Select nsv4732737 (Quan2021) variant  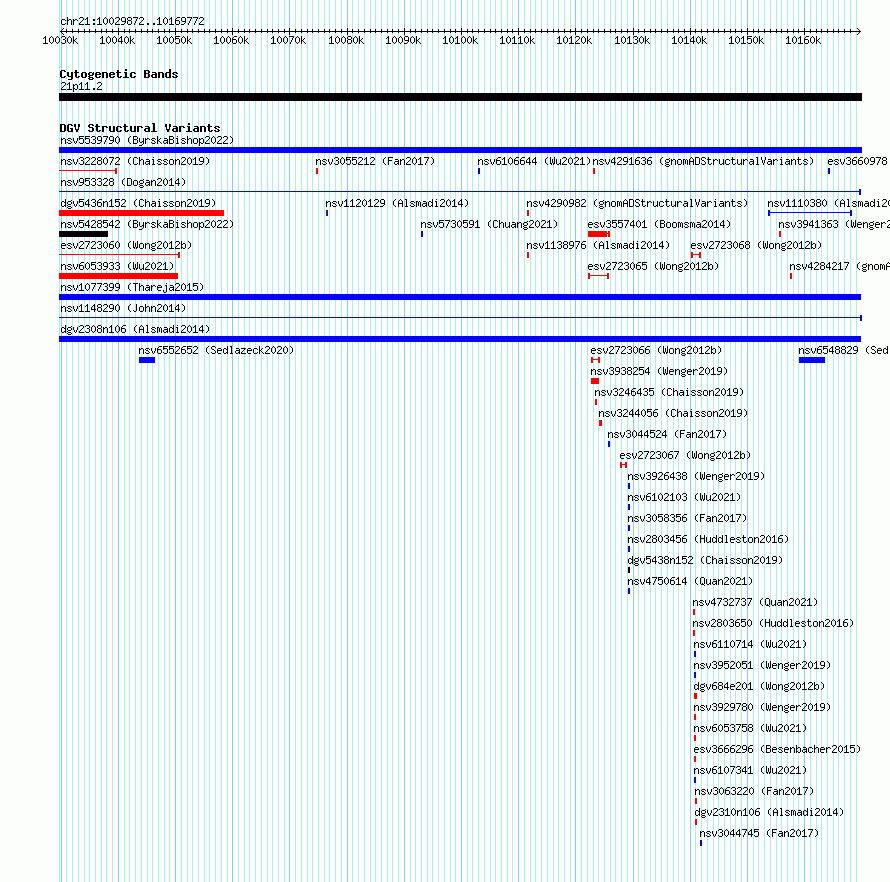pyautogui.click(x=755, y=602)
